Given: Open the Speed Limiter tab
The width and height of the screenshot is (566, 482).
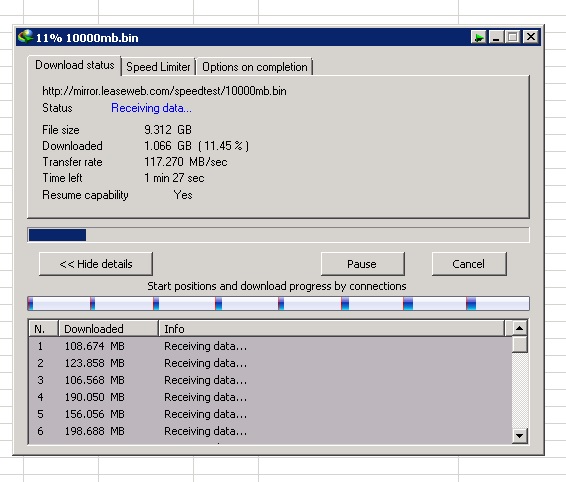Looking at the screenshot, I should point(158,67).
